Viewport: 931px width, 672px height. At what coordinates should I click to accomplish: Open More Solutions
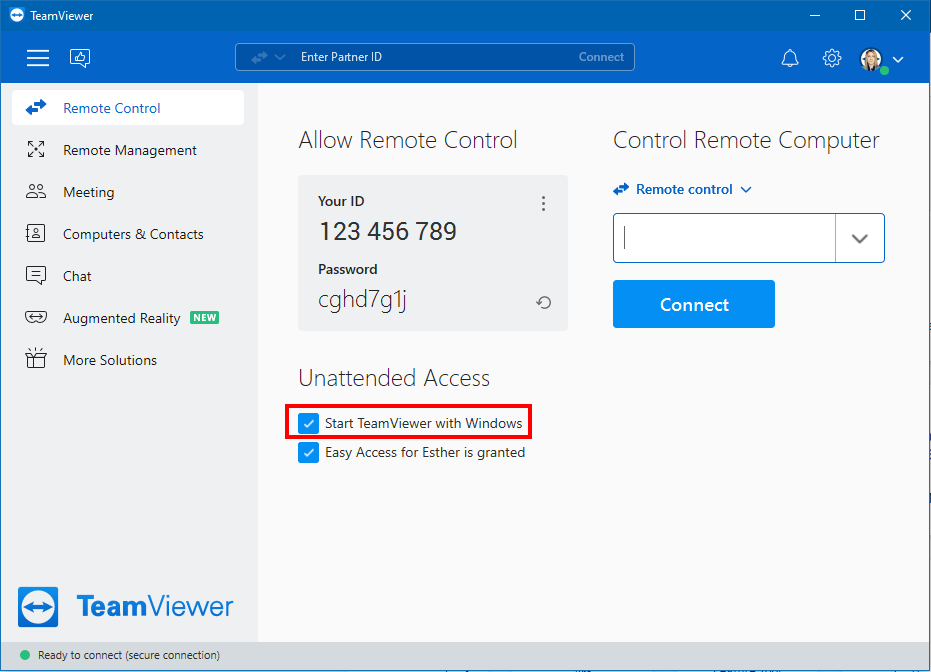tap(128, 360)
